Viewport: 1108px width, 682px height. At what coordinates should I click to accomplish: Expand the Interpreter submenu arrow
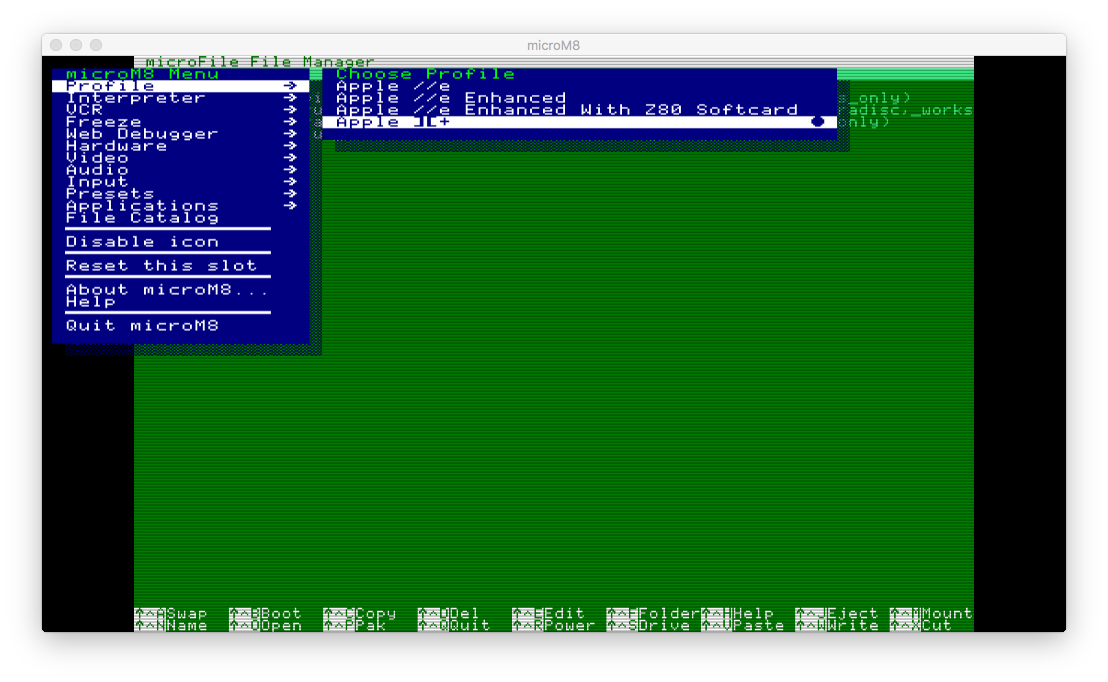coord(290,98)
